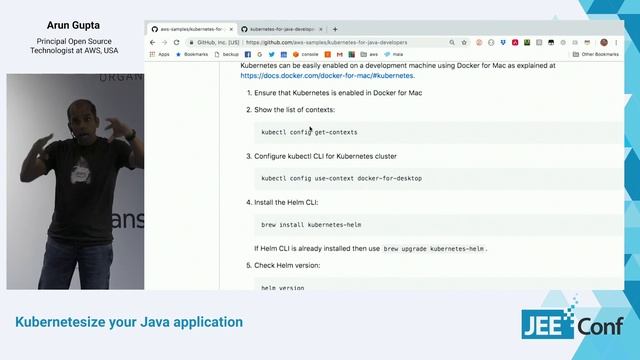Click the first round avatar extension icon
Viewport: 640px width, 360px height.
pyautogui.click(x=479, y=42)
